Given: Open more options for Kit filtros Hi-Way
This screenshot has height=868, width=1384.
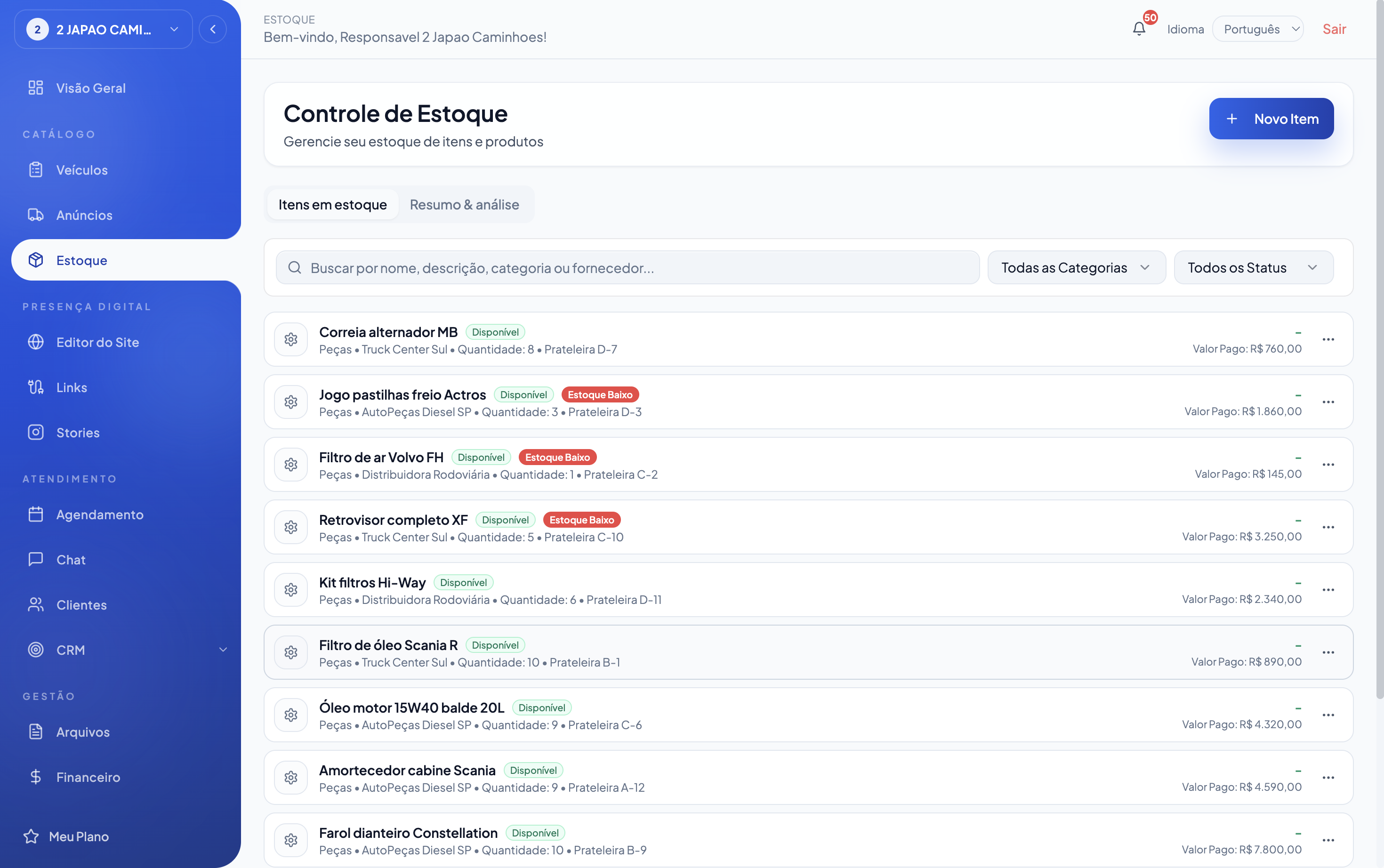Looking at the screenshot, I should tap(1328, 590).
